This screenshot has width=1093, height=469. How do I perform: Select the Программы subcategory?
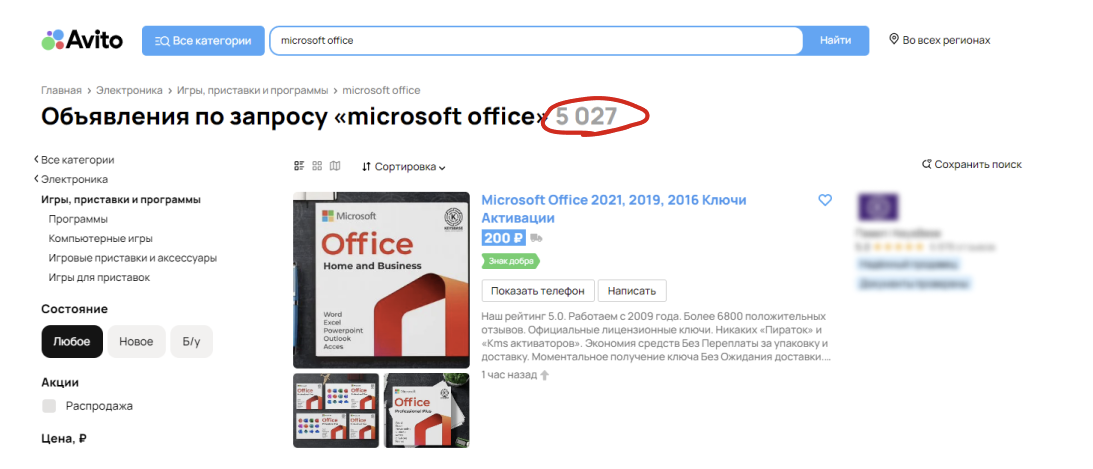click(78, 219)
